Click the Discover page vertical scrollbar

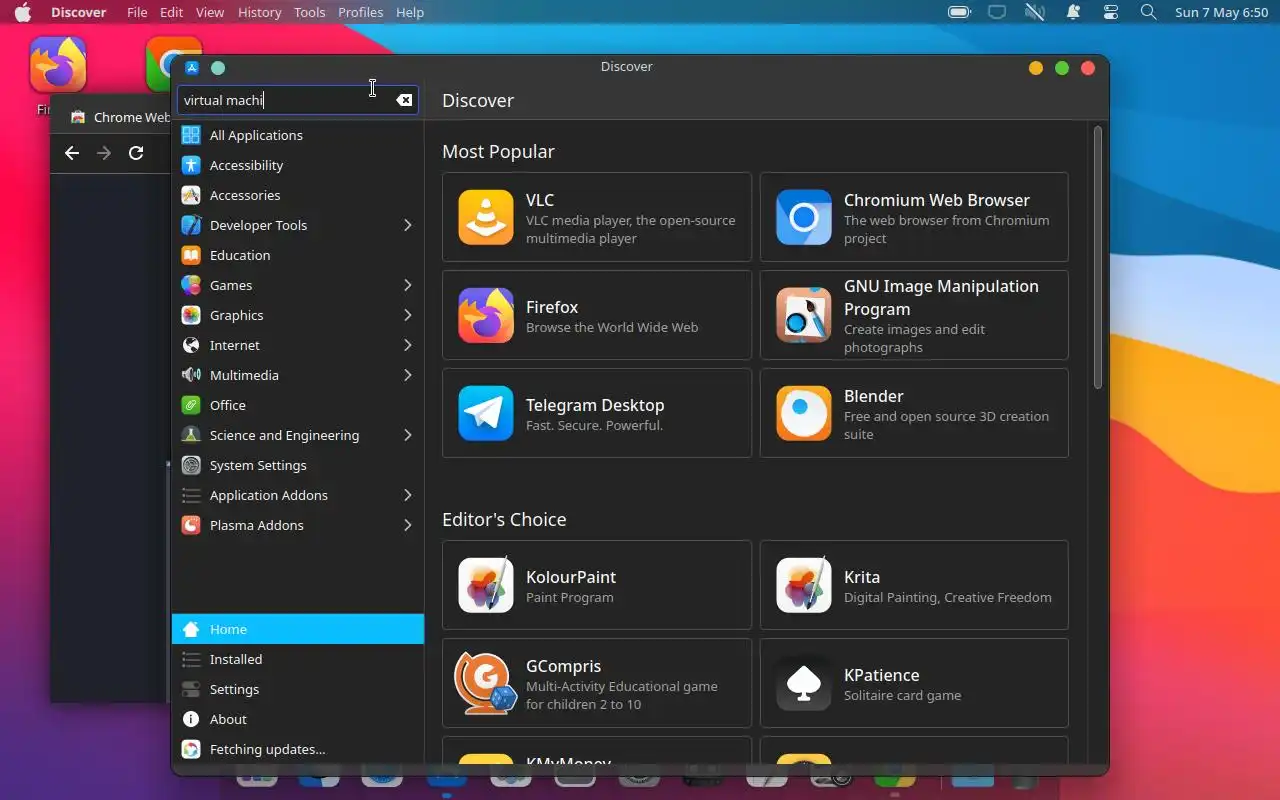[x=1097, y=257]
